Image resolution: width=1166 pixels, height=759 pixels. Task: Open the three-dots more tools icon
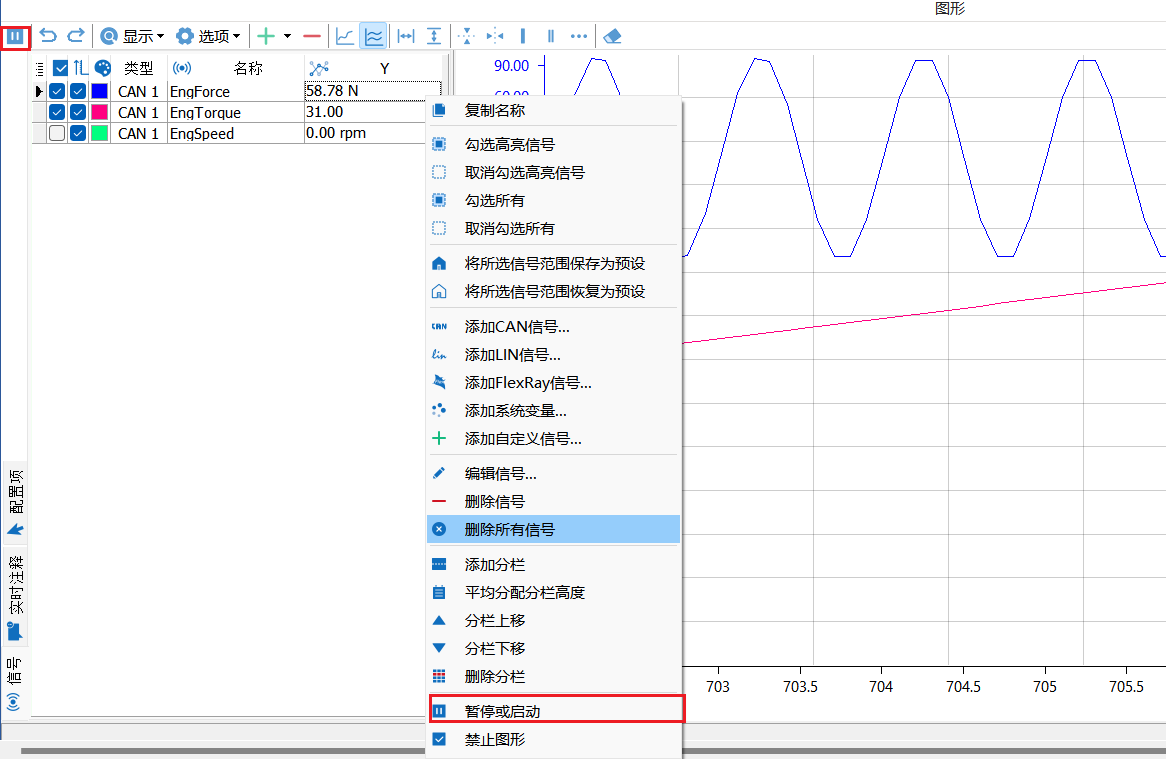(579, 36)
